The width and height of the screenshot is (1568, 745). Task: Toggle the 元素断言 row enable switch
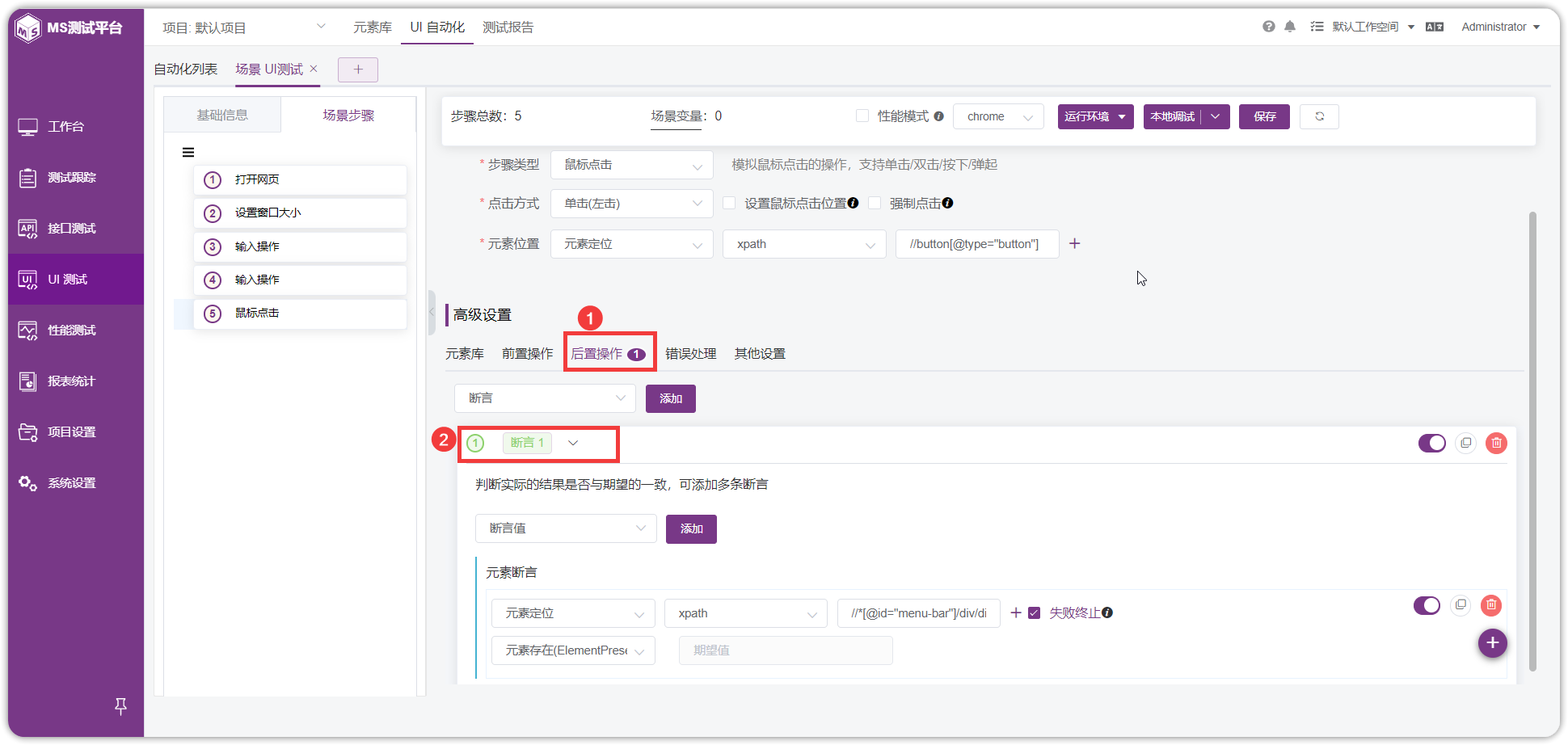pyautogui.click(x=1427, y=605)
